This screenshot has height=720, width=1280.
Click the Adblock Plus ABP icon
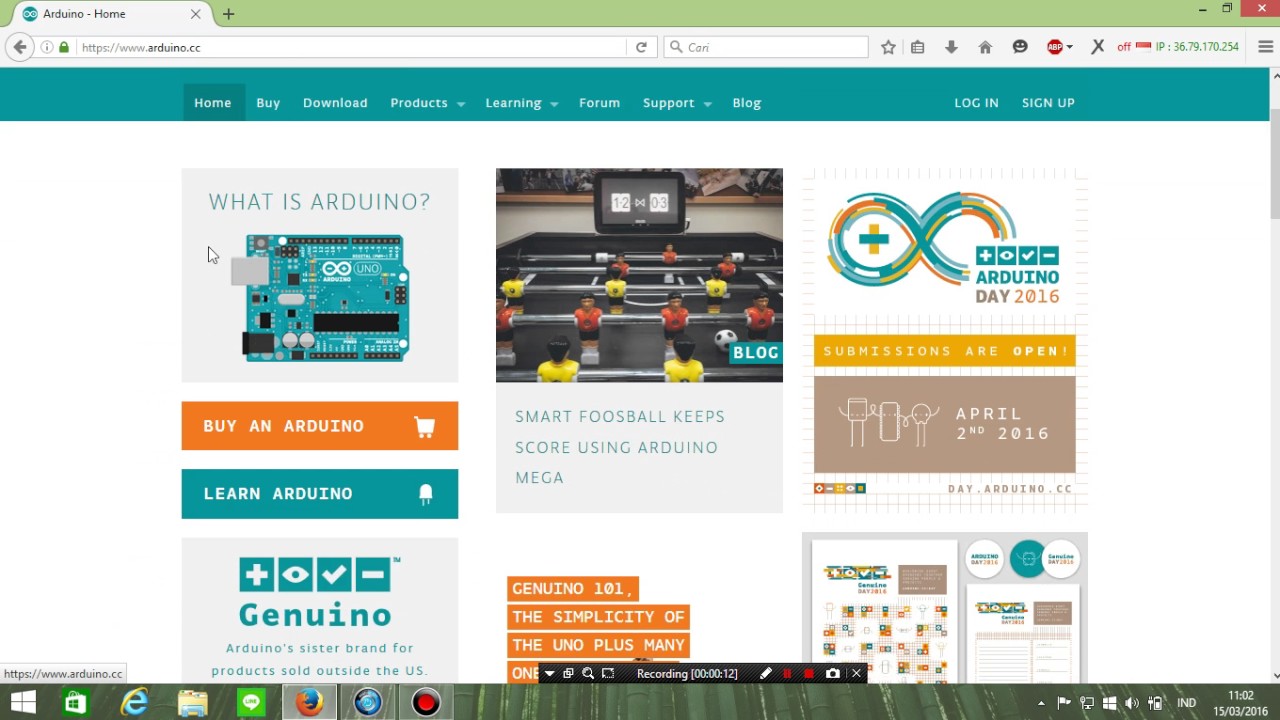[1054, 47]
